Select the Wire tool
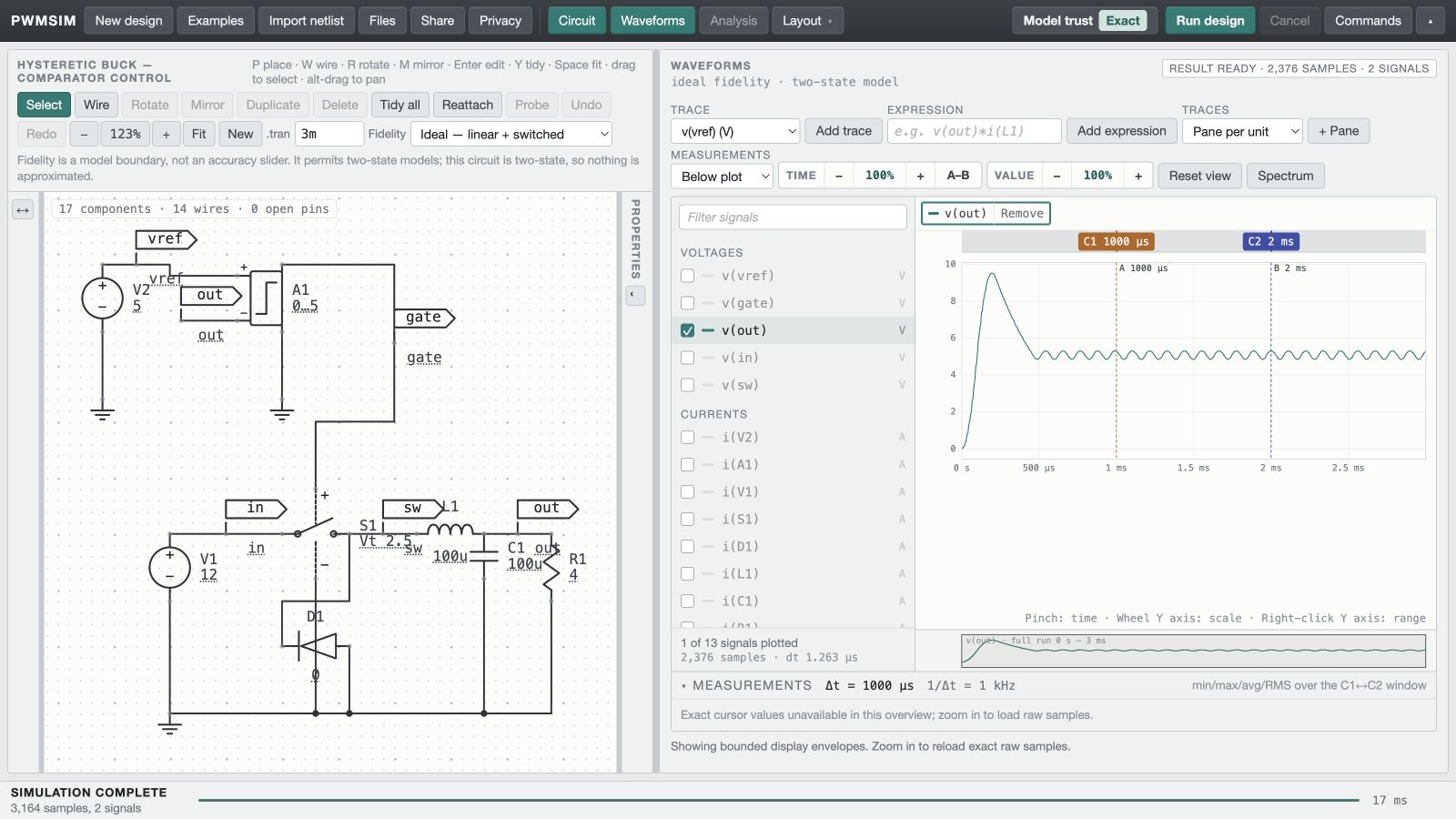The width and height of the screenshot is (1456, 819). pyautogui.click(x=96, y=105)
